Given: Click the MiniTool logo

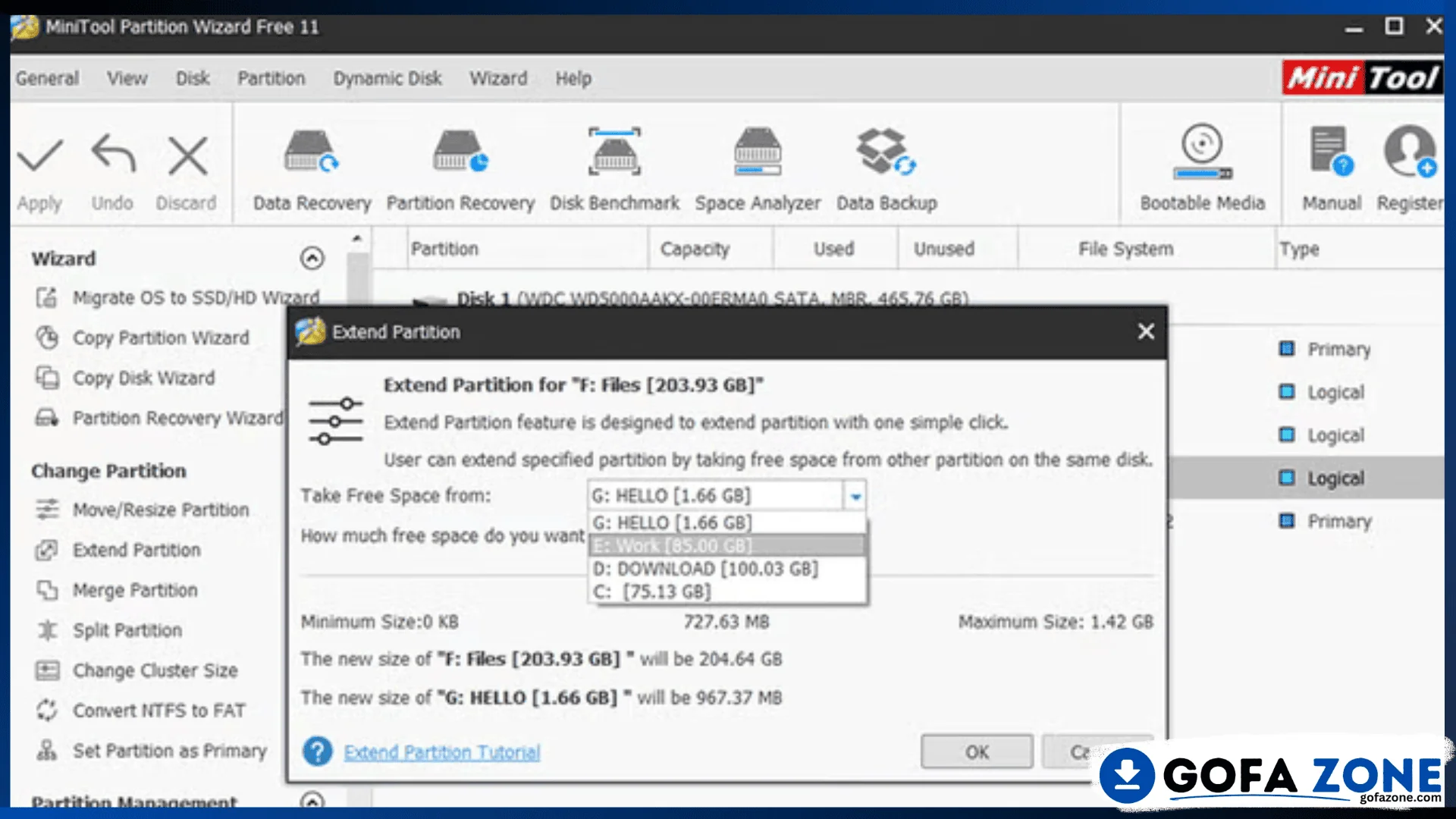Looking at the screenshot, I should (x=1362, y=77).
